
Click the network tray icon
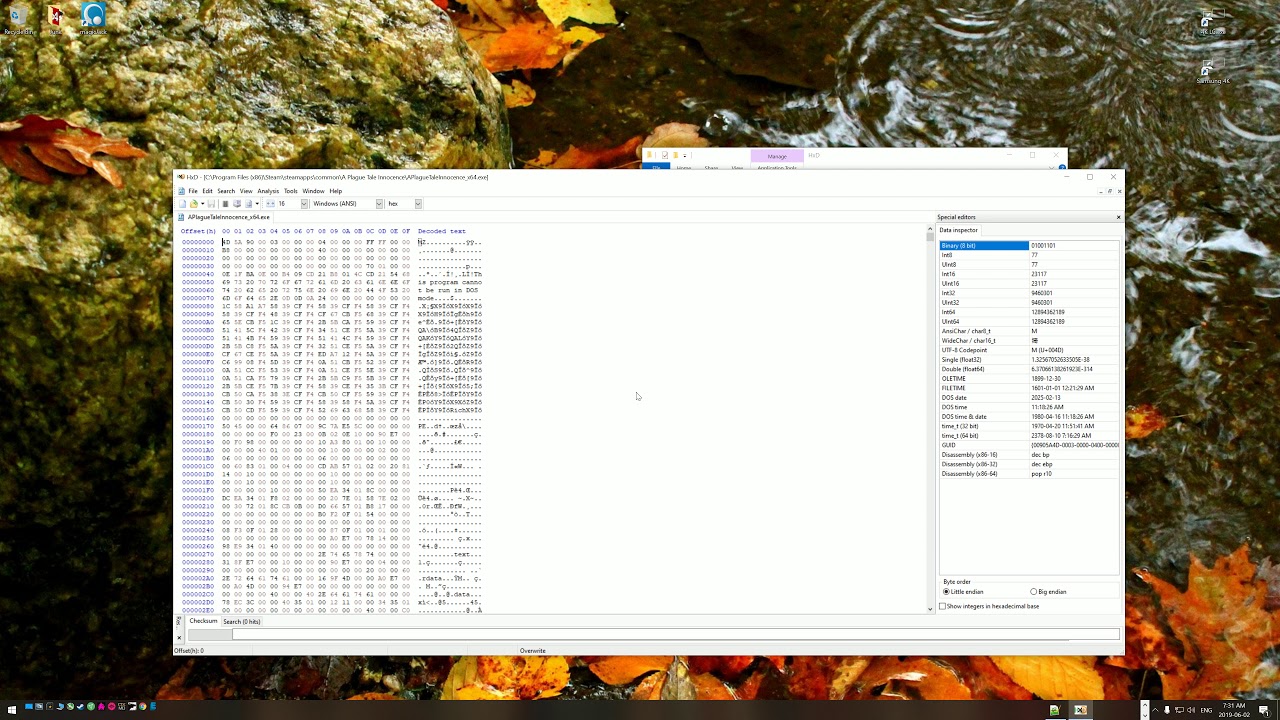[x=1179, y=710]
